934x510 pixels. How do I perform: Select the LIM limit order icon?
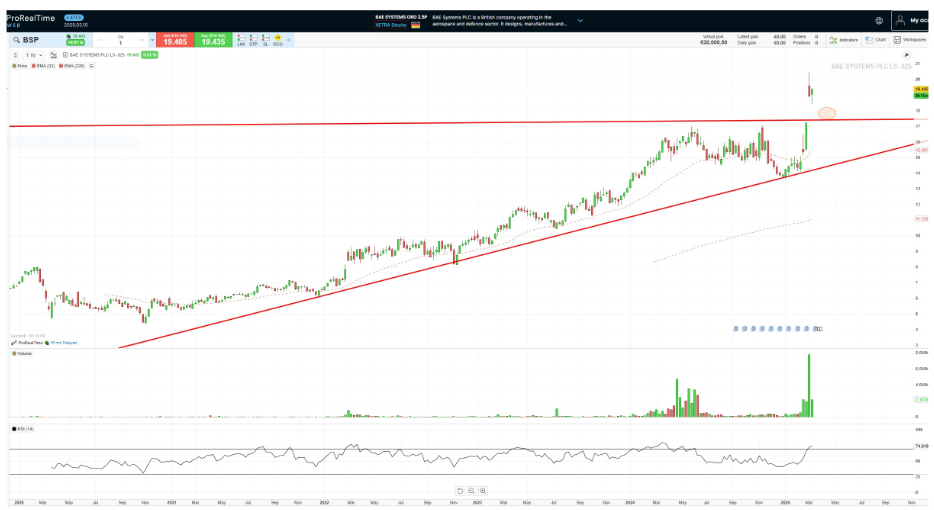click(x=241, y=40)
